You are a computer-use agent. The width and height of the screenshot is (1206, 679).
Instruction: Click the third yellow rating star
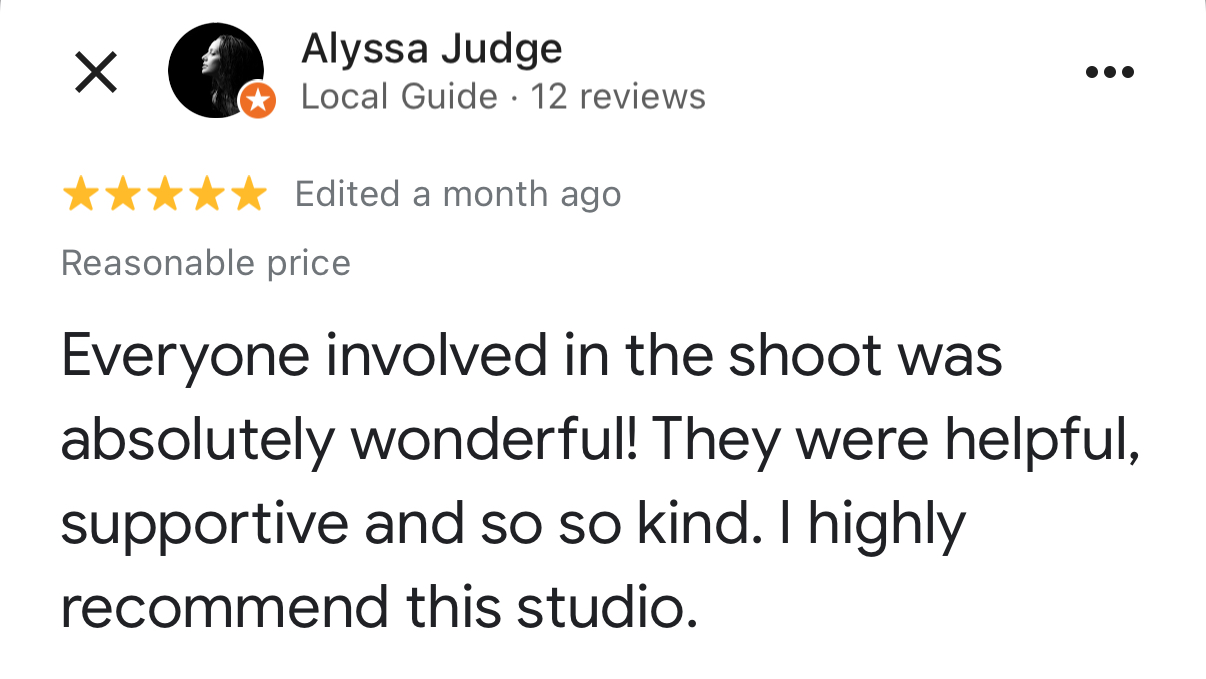164,194
